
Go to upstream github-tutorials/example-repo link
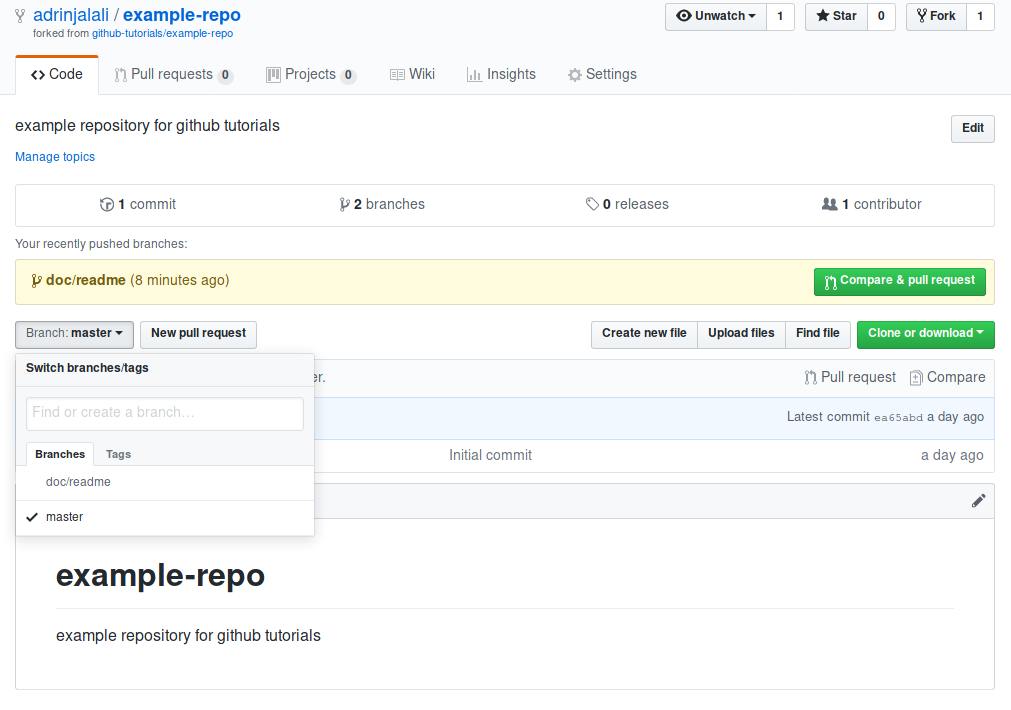point(162,34)
